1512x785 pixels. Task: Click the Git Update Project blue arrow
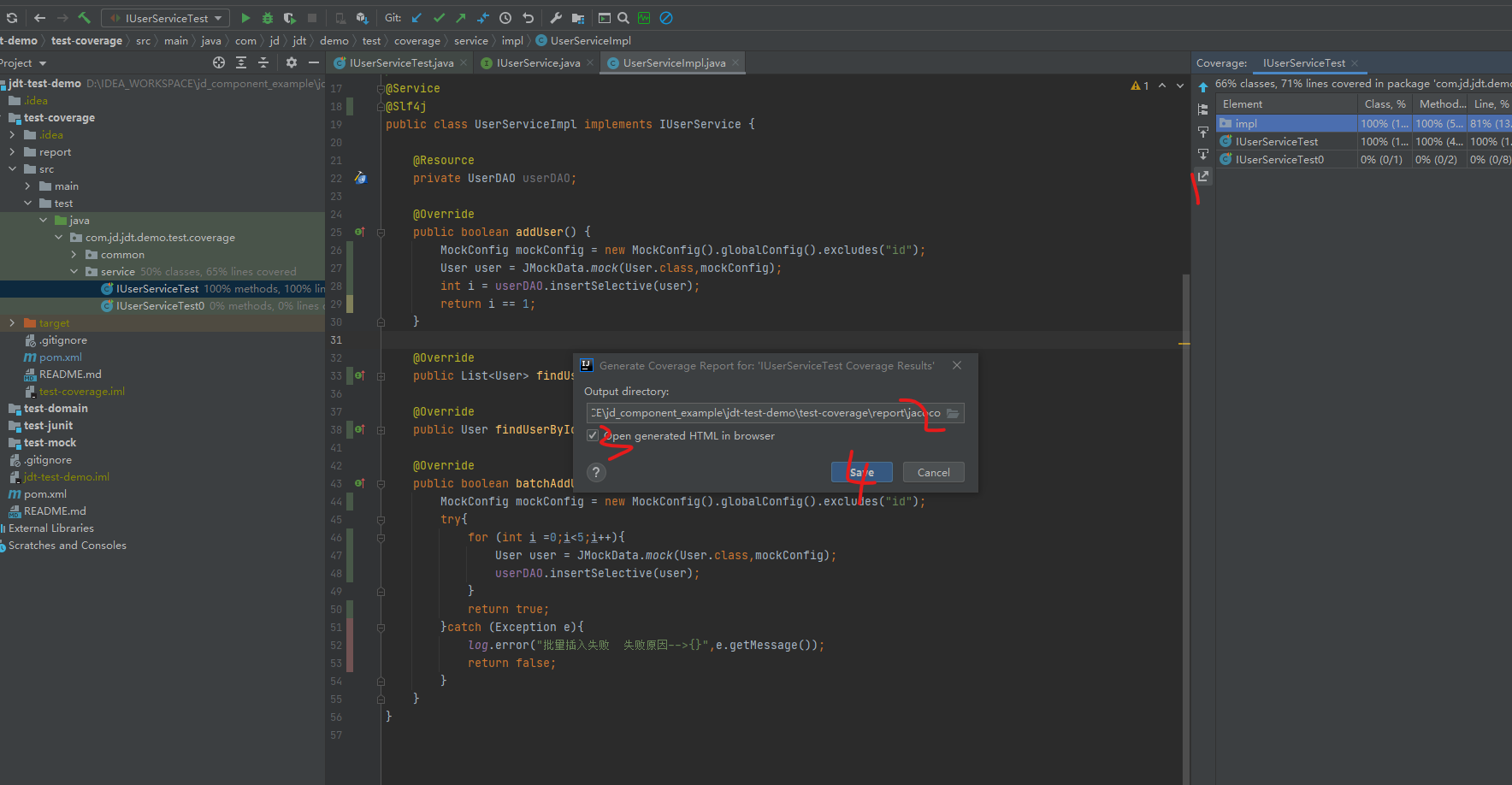point(416,17)
